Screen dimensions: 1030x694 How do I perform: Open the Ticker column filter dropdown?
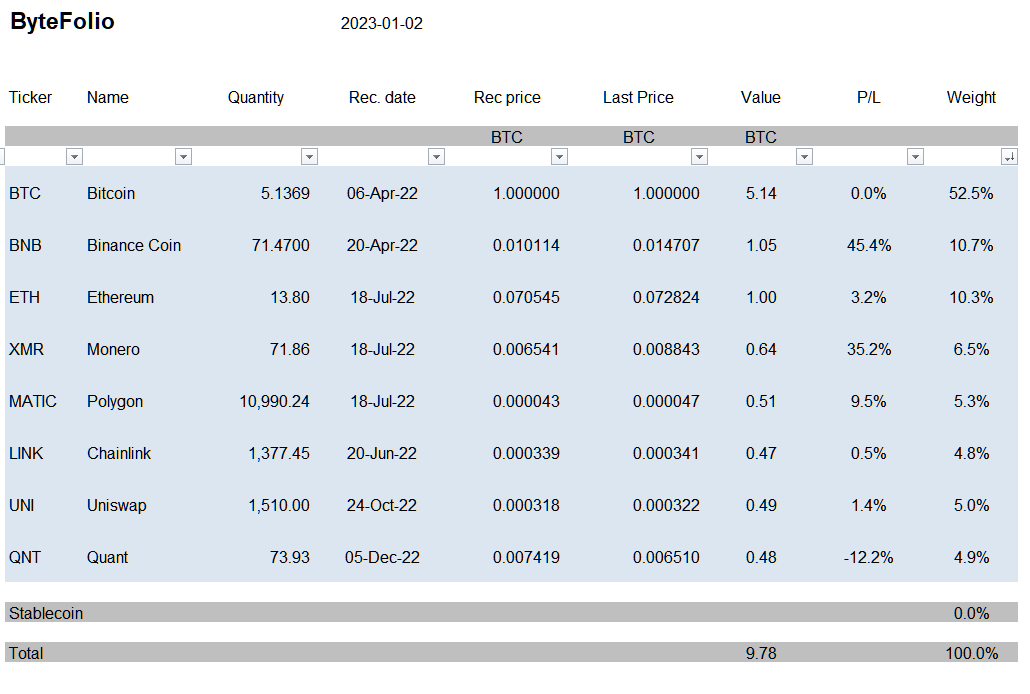pos(74,156)
